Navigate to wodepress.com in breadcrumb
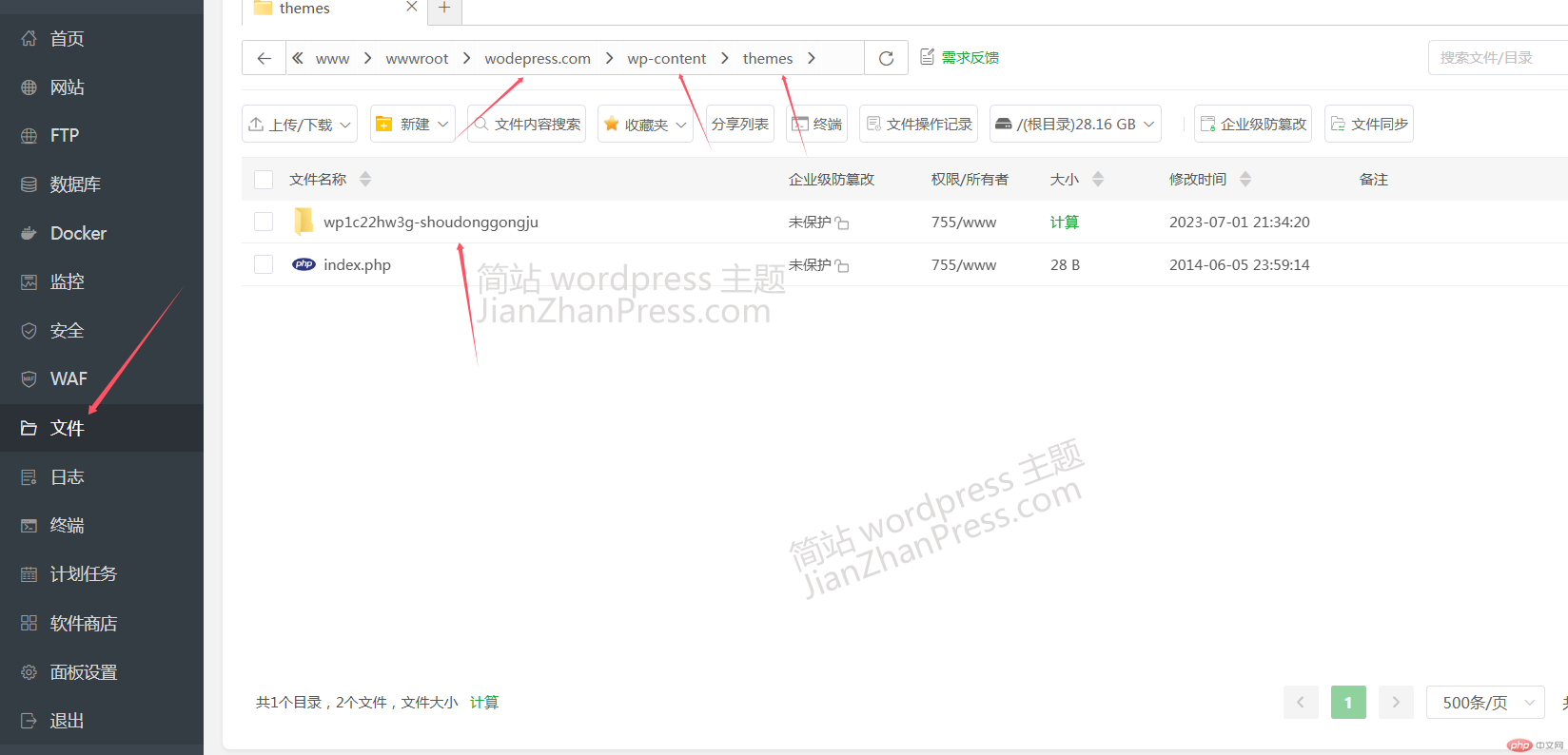 pyautogui.click(x=538, y=58)
